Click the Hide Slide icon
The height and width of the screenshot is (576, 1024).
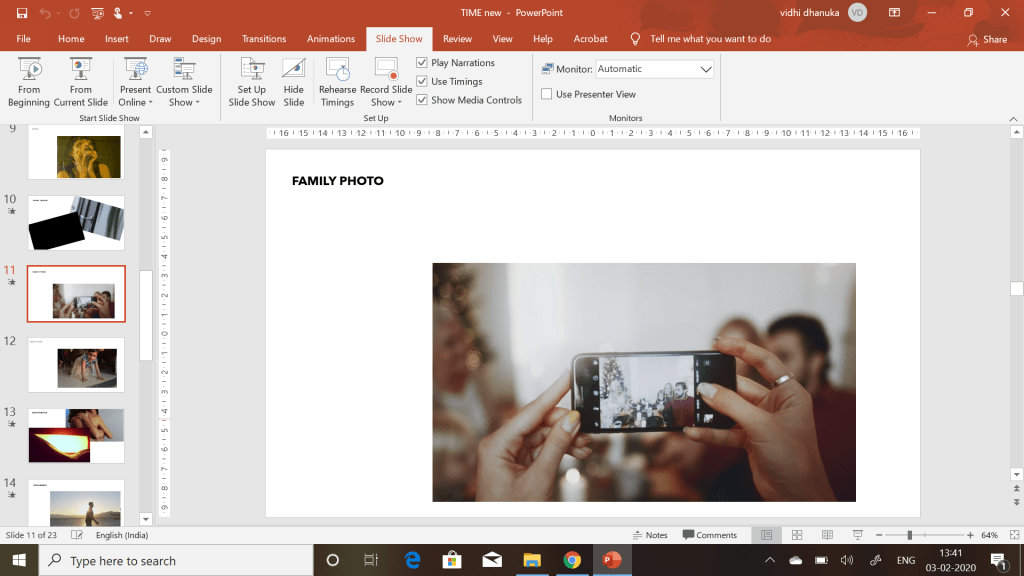[293, 70]
